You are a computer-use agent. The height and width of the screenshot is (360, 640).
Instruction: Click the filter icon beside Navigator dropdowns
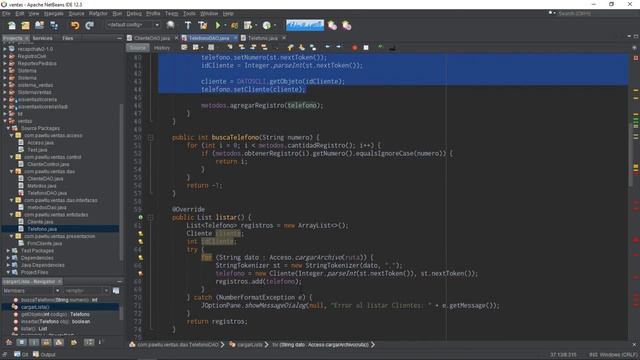tap(116, 291)
